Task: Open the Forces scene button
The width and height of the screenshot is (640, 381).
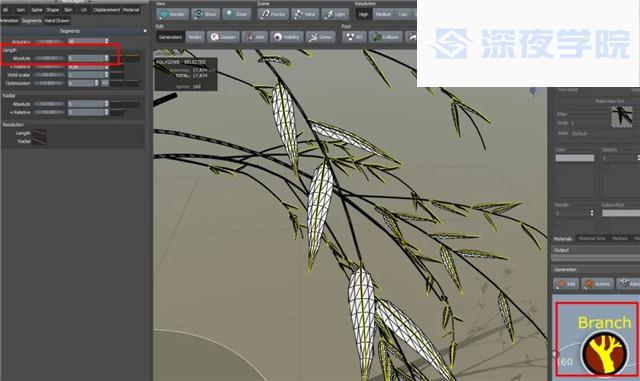Action: tap(273, 14)
